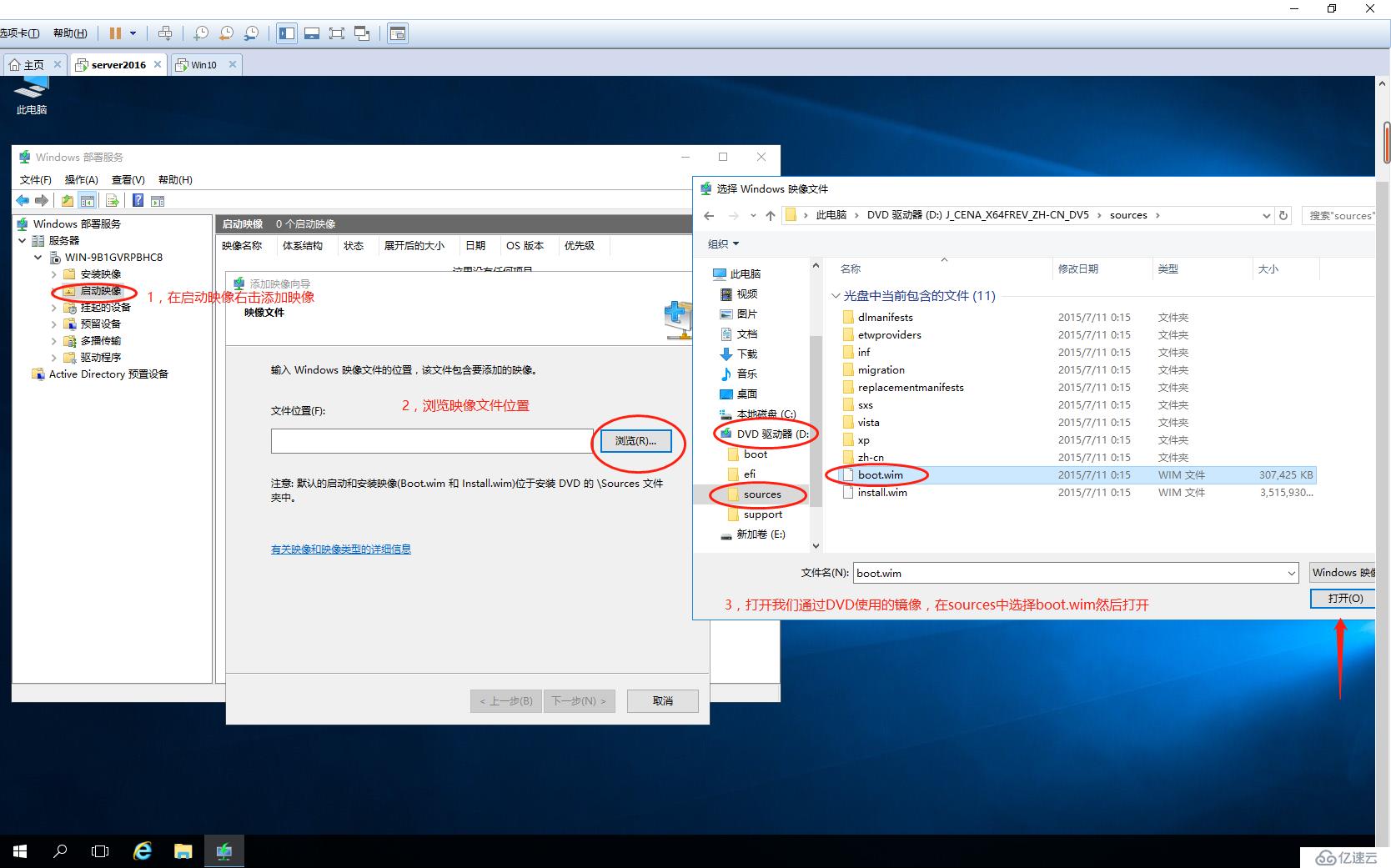Click the up-one-level folder icon in 部署服务 toolbar
The image size is (1391, 868).
(68, 200)
